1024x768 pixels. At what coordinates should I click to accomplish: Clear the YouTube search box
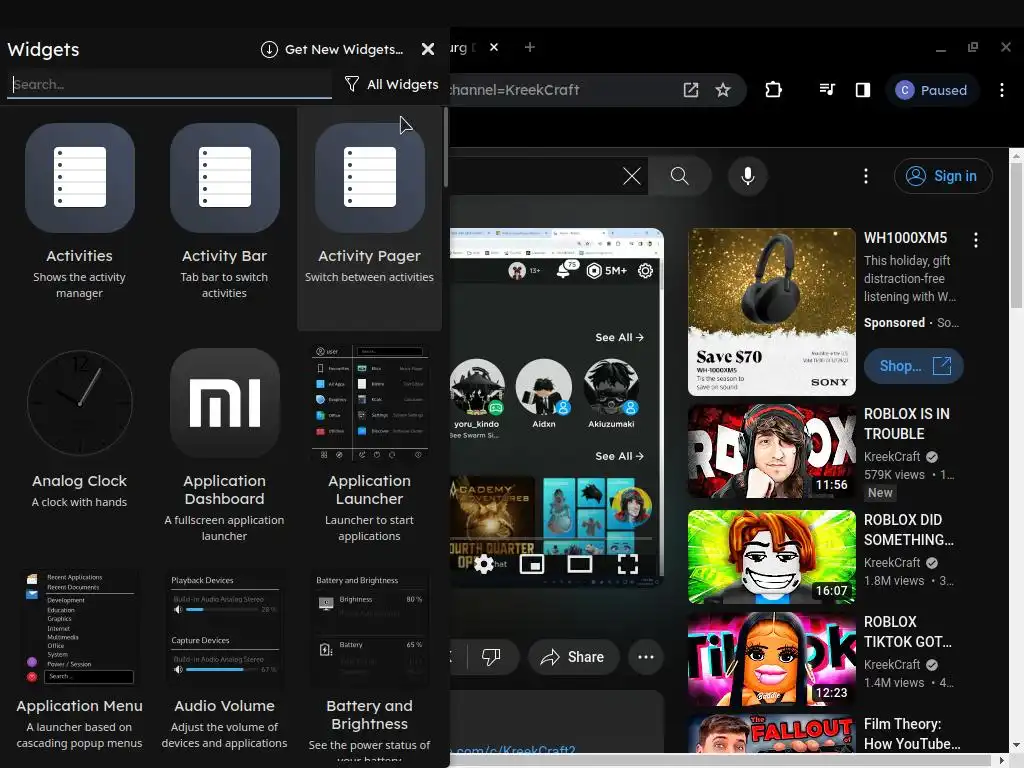tap(632, 176)
